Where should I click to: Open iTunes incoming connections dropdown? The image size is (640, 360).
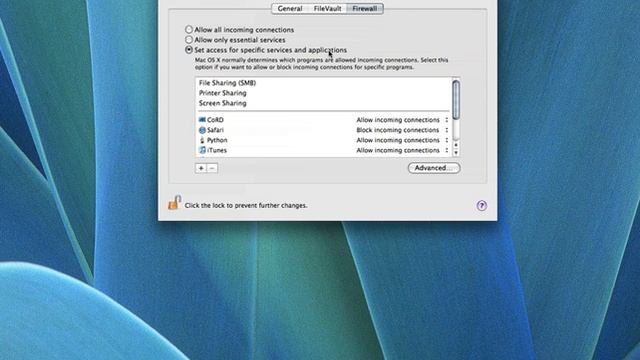pyautogui.click(x=402, y=150)
